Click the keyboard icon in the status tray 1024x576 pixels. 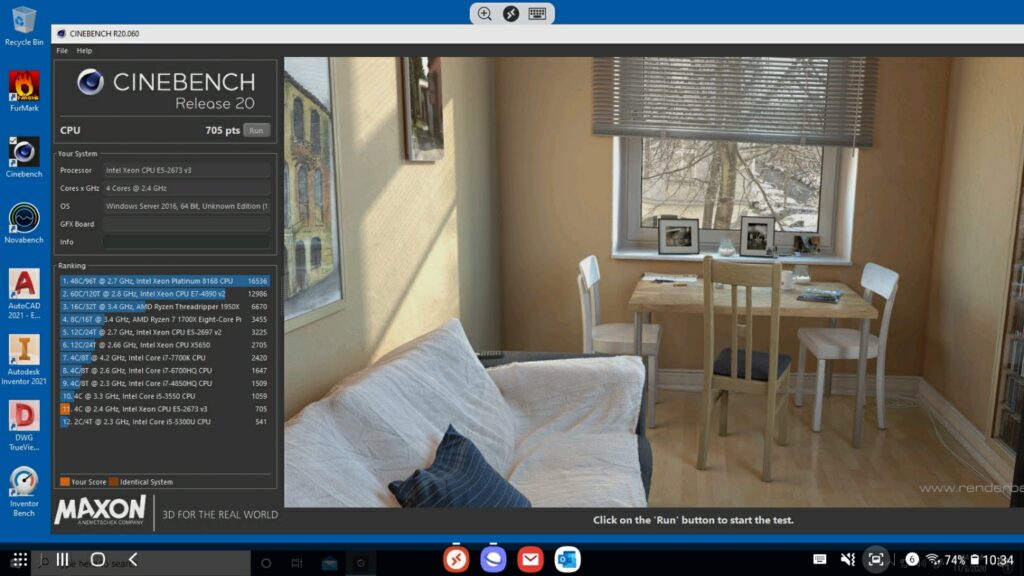(x=820, y=559)
